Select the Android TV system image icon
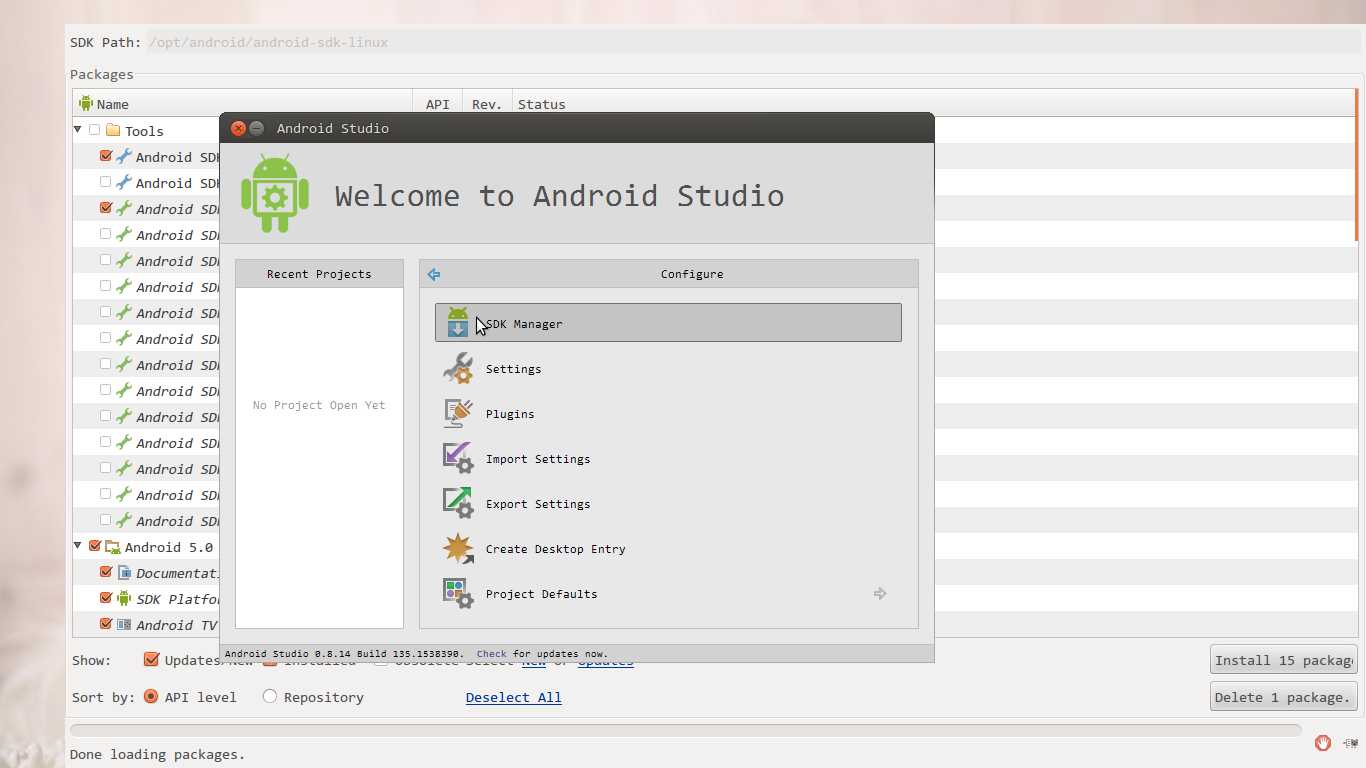Viewport: 1366px width, 768px height. tap(124, 624)
